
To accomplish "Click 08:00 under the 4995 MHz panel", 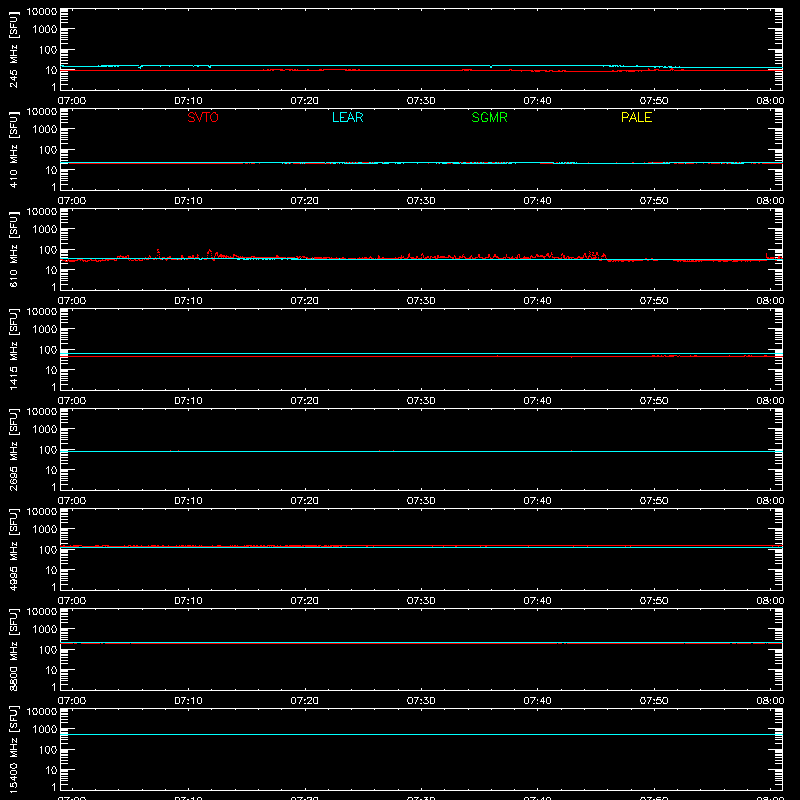I will [x=770, y=601].
